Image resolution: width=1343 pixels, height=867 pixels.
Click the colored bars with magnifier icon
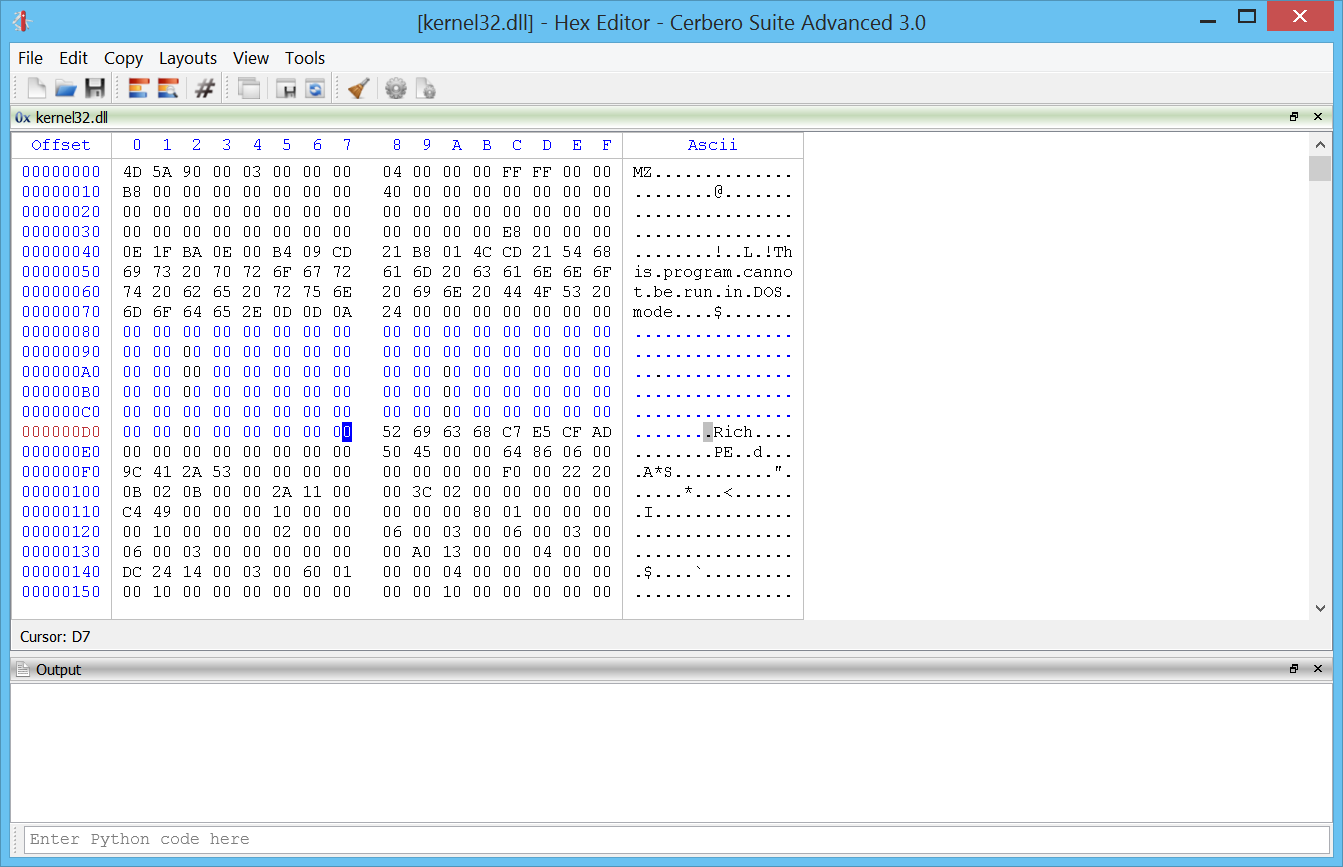point(168,89)
